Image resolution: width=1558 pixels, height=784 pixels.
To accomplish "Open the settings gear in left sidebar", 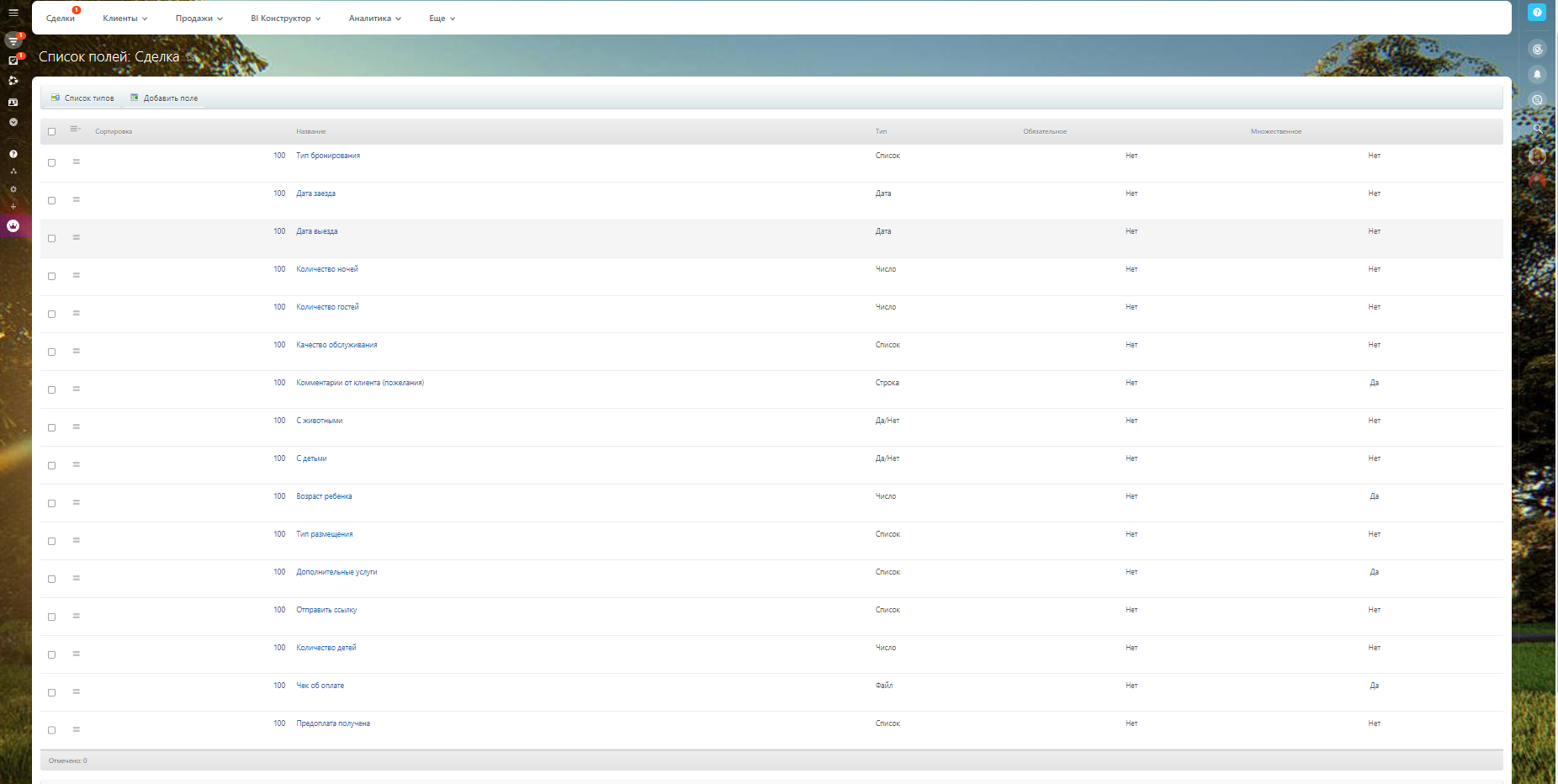I will (13, 189).
